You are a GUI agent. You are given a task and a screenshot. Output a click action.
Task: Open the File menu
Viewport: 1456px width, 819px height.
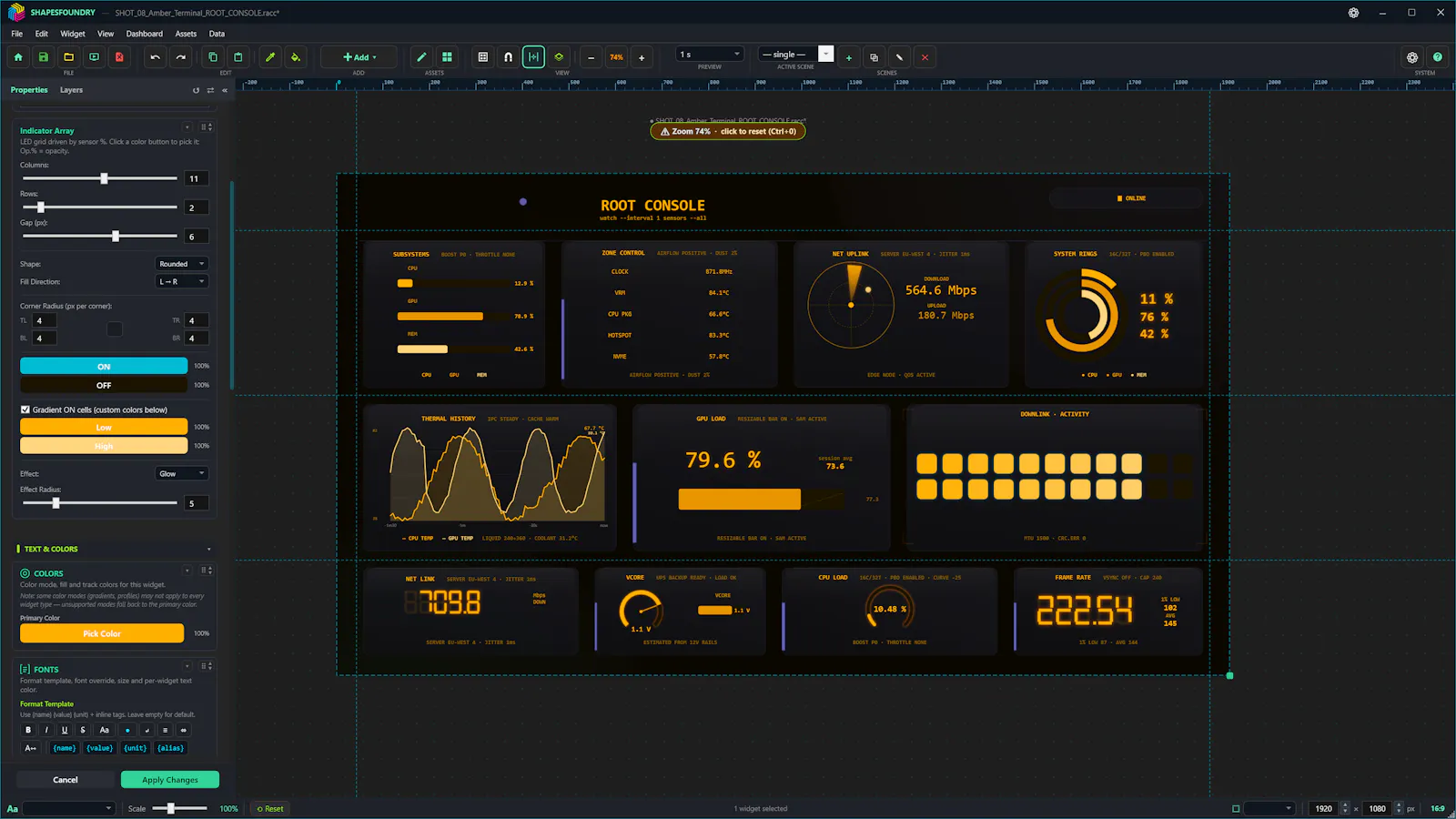(17, 34)
